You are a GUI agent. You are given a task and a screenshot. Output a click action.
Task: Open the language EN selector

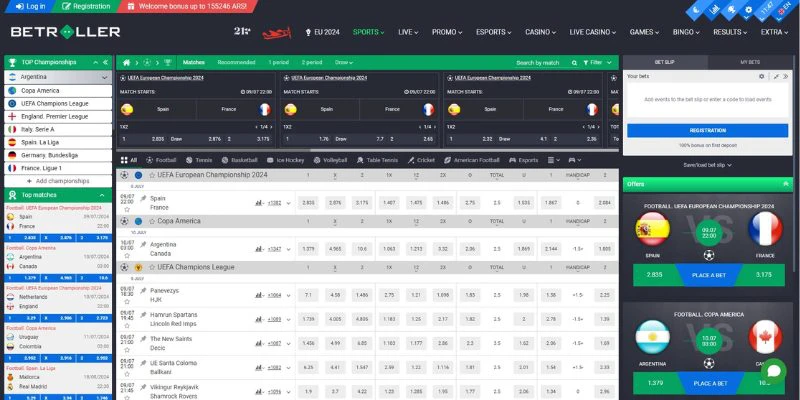pos(782,10)
